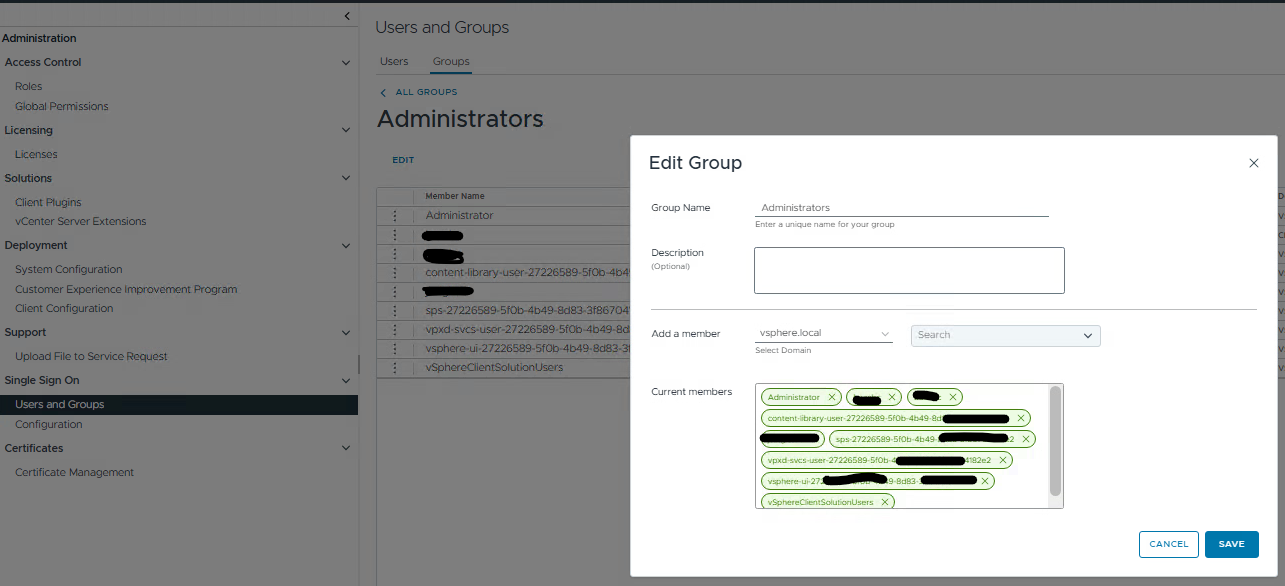Collapse the Support section
This screenshot has height=586, width=1285.
346,332
